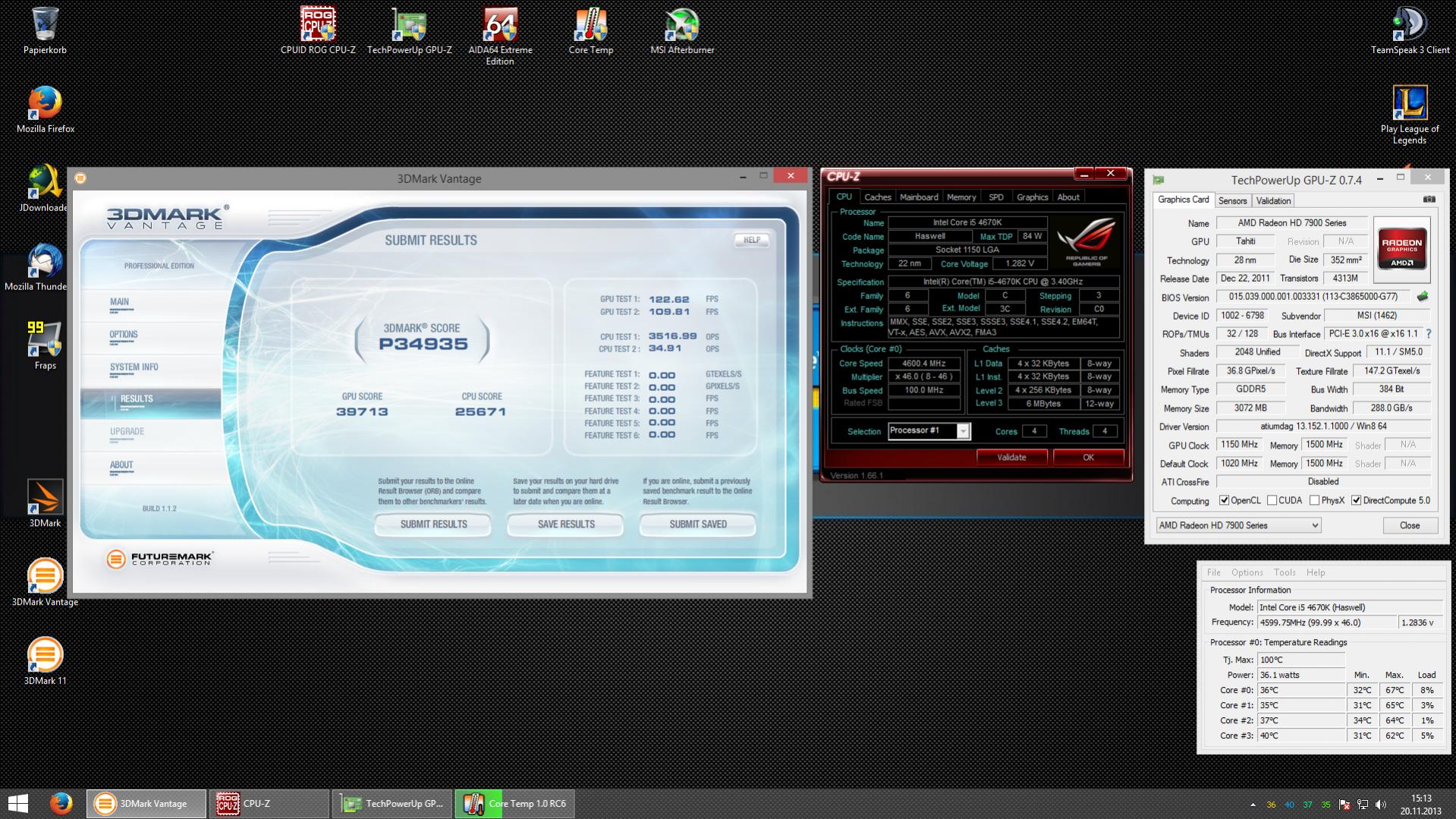Screen dimensions: 1456x819
Task: Open Mozilla Firefox desktop shortcut
Action: tap(45, 109)
